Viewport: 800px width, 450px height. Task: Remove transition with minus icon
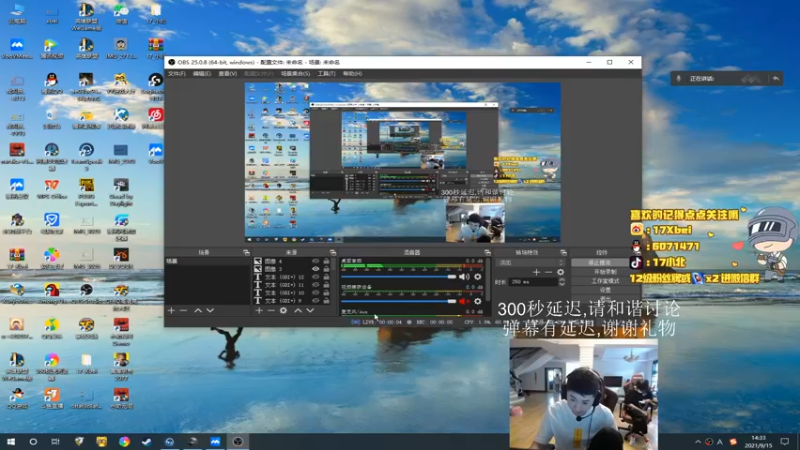pyautogui.click(x=548, y=272)
